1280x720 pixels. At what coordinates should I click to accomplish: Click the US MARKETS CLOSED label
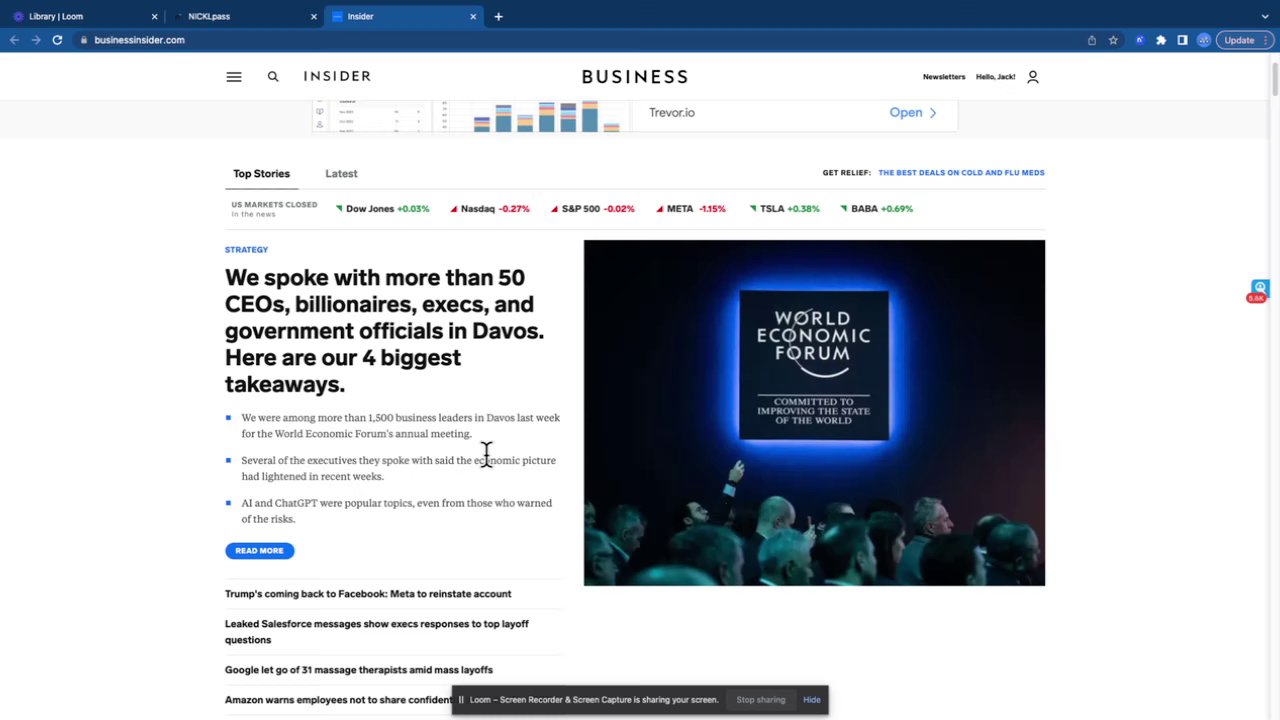point(274,205)
